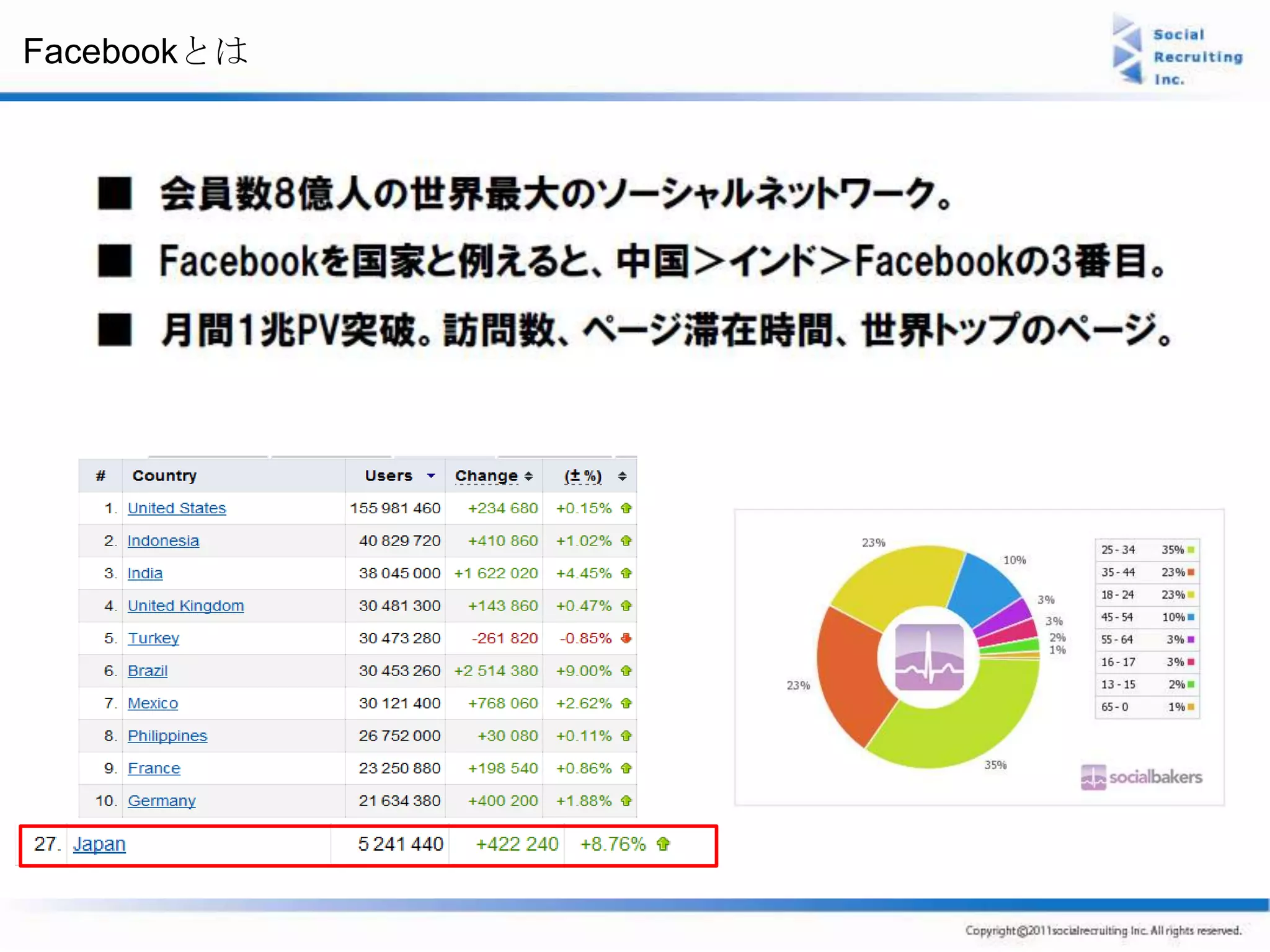Open the Germany country link

coord(162,801)
